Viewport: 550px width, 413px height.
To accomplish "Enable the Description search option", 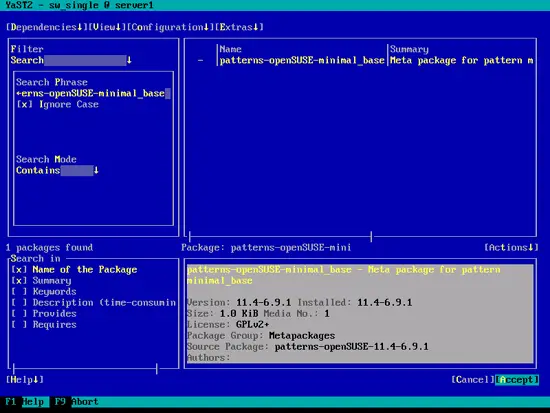I will click(94, 302).
